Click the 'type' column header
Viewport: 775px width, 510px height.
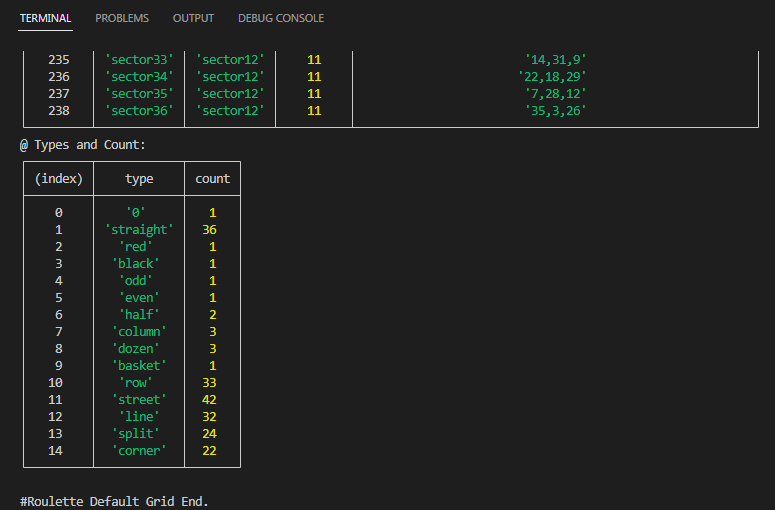pos(139,178)
